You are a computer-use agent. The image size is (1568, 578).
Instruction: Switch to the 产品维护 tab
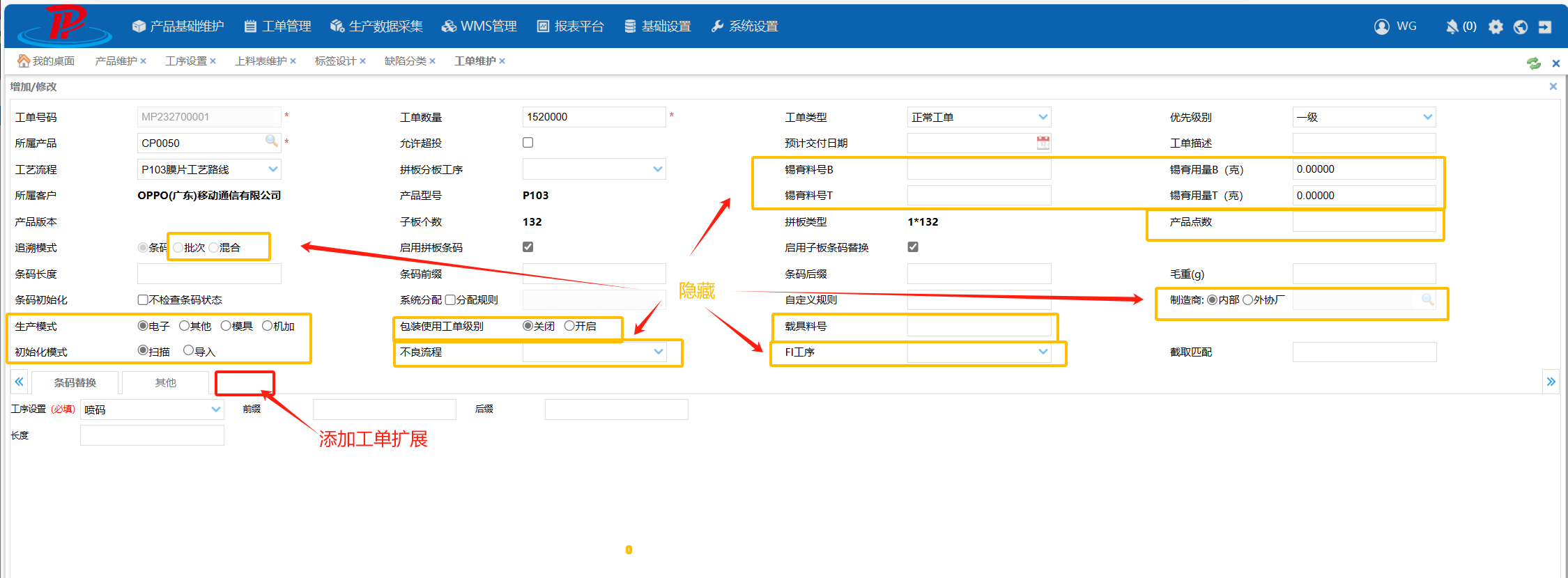click(116, 61)
